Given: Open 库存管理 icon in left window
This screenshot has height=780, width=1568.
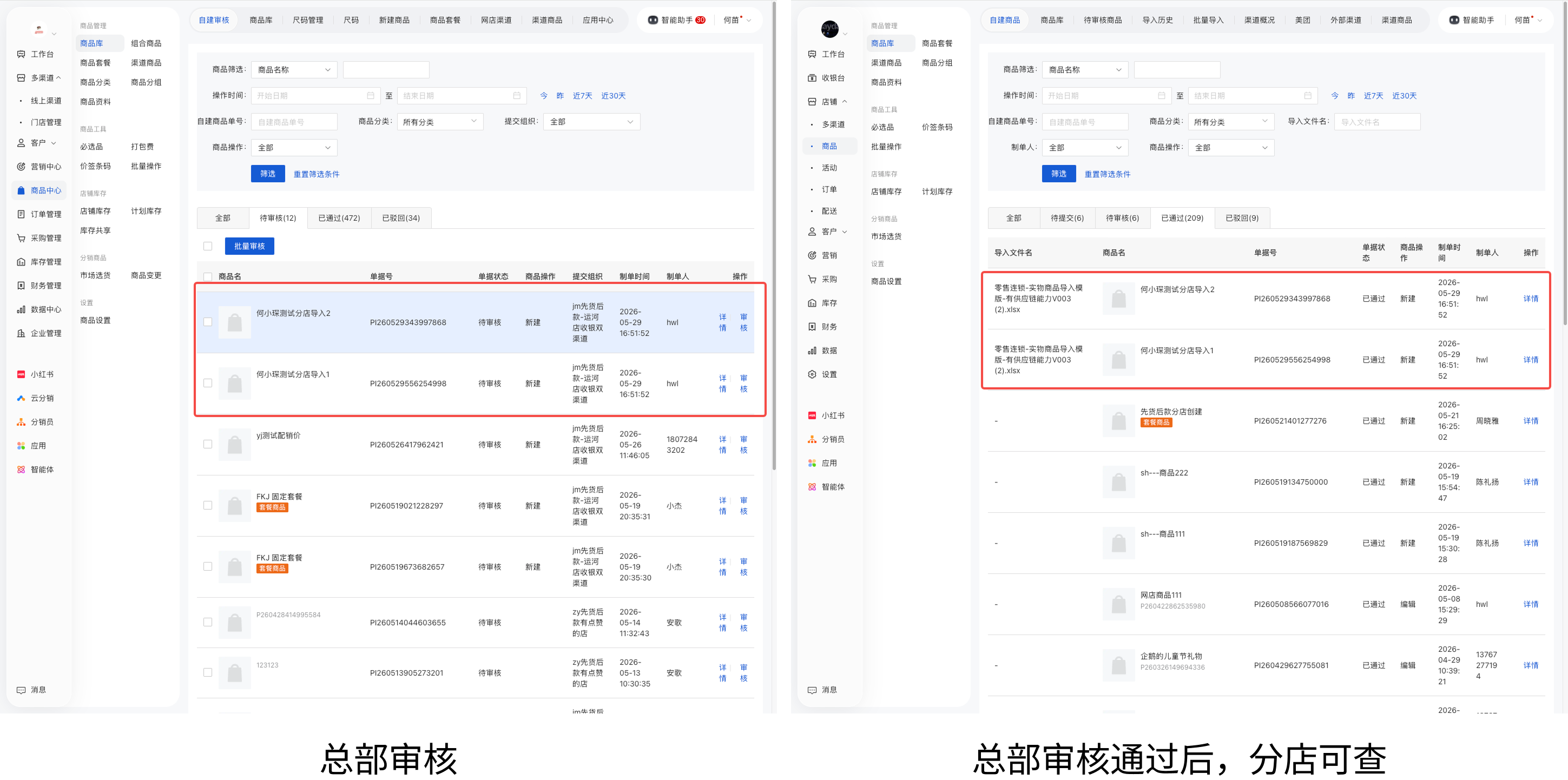Looking at the screenshot, I should [21, 262].
